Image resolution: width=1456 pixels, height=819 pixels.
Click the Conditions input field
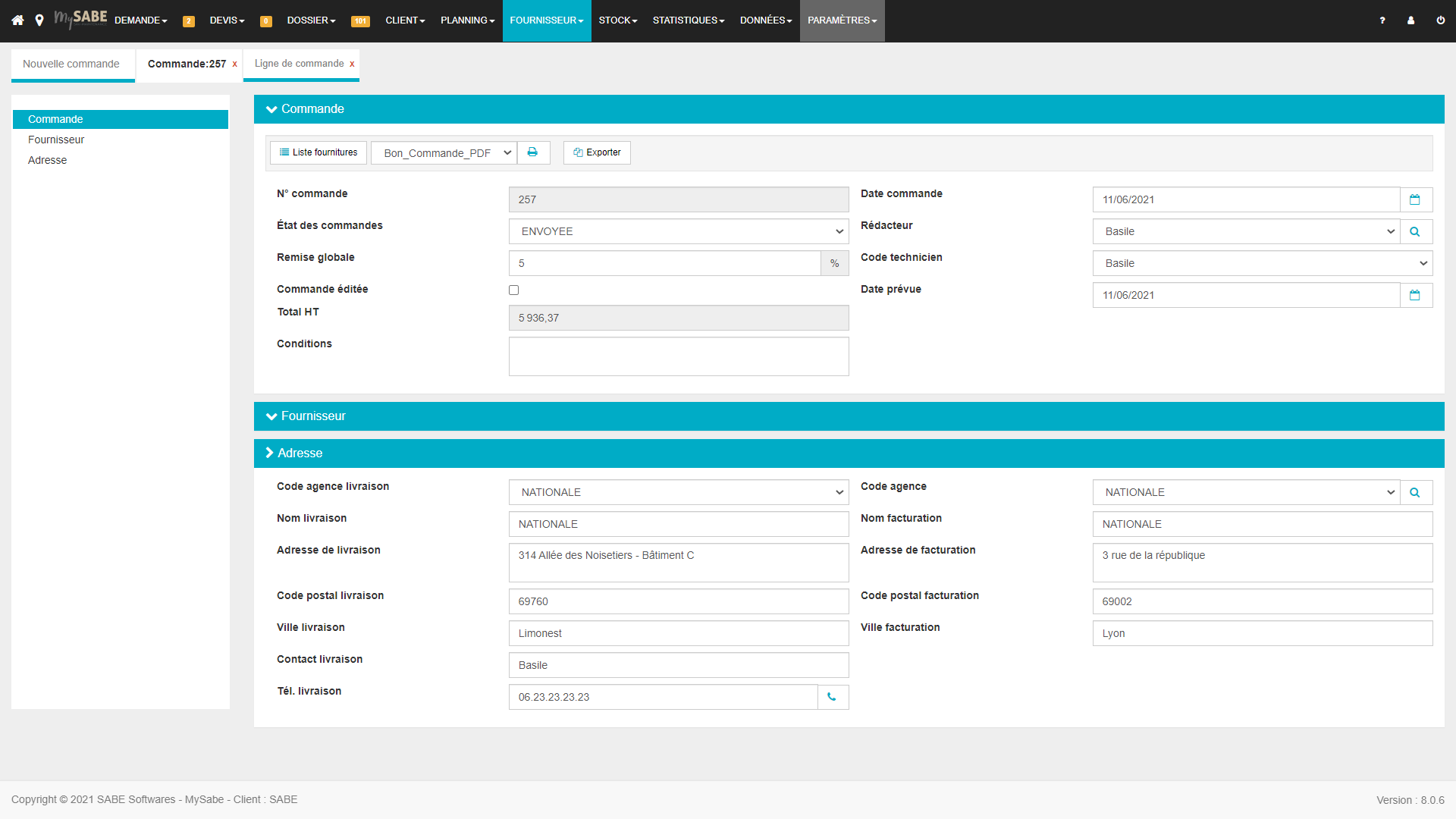click(x=678, y=356)
